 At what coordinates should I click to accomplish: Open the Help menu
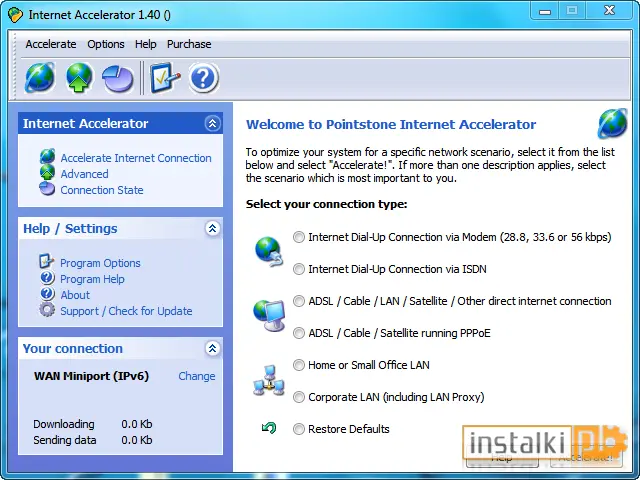pyautogui.click(x=146, y=44)
